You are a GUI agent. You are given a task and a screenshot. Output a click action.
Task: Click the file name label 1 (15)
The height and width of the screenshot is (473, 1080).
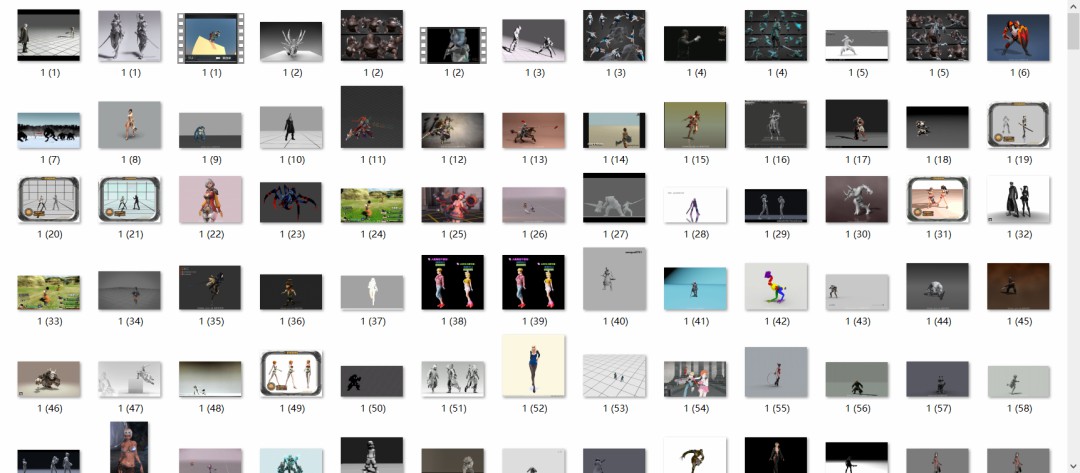tap(695, 160)
